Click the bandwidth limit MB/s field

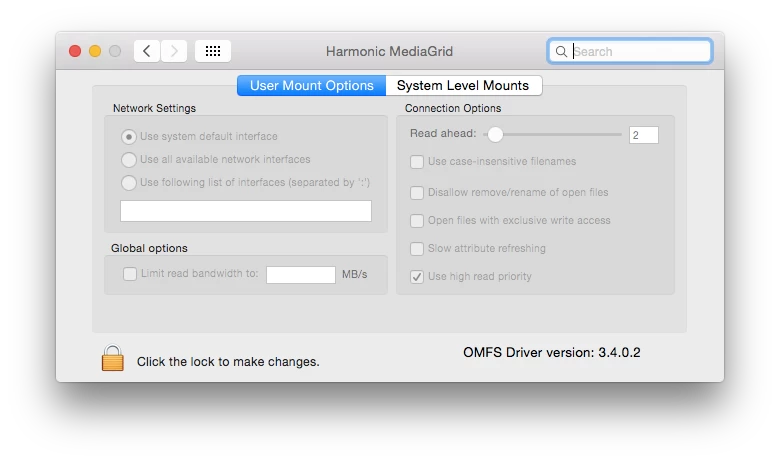301,275
